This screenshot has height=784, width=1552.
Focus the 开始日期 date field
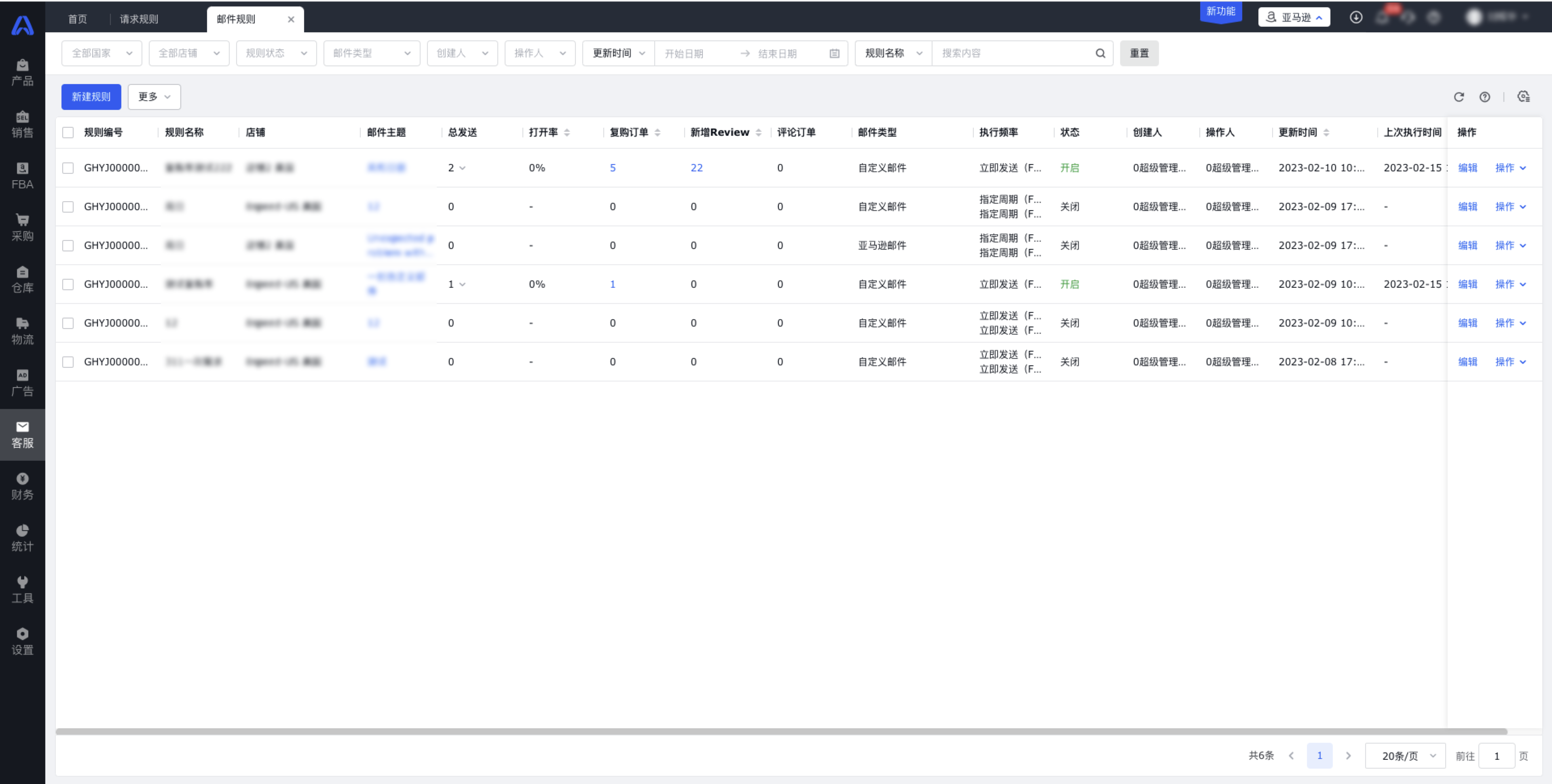click(695, 54)
